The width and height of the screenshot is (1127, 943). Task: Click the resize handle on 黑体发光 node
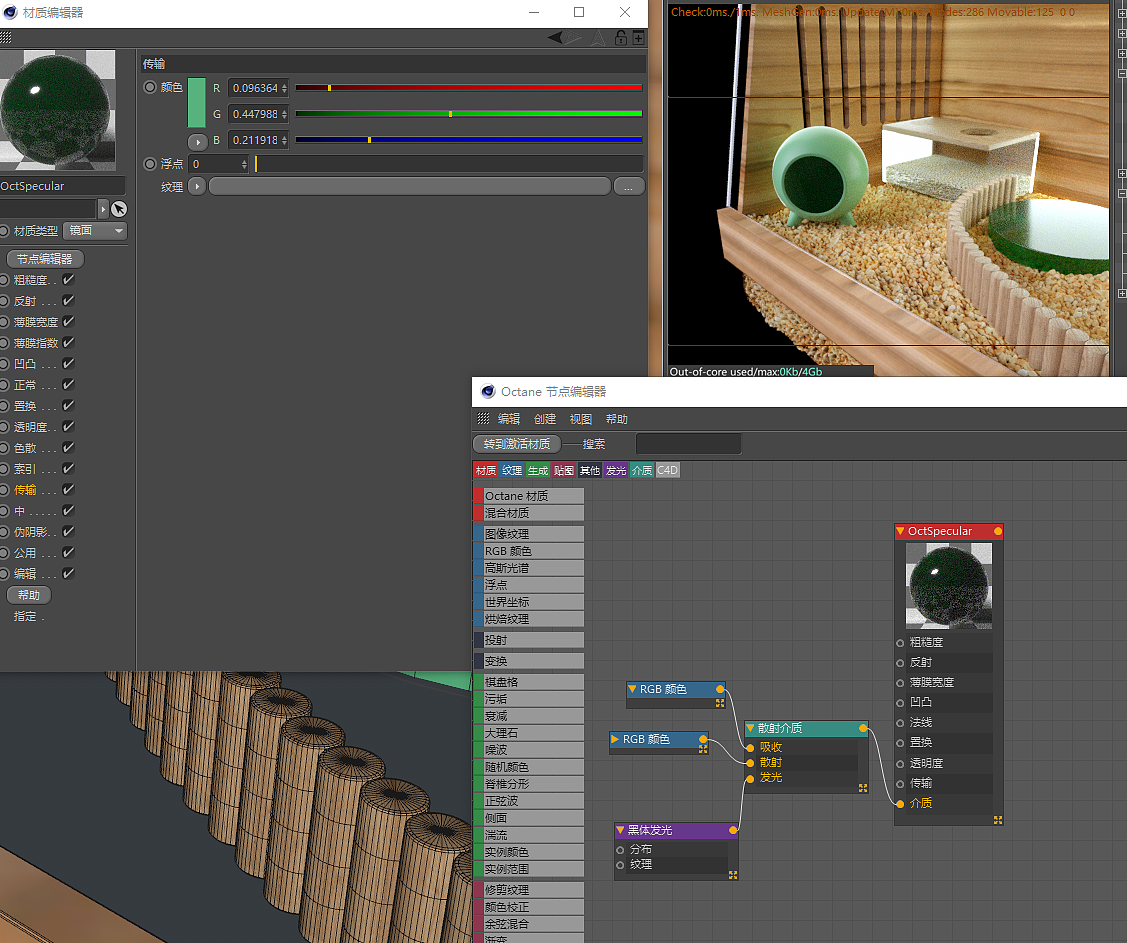732,875
